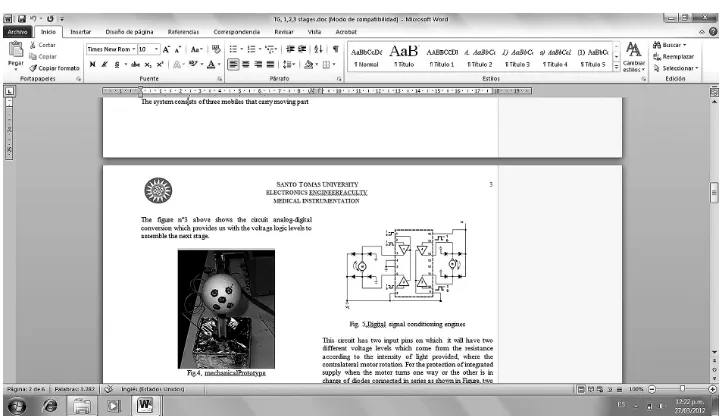Viewport: 726px width, 420px height.
Task: Toggle ruler visibility above vertical scrollbar
Action: (713, 92)
